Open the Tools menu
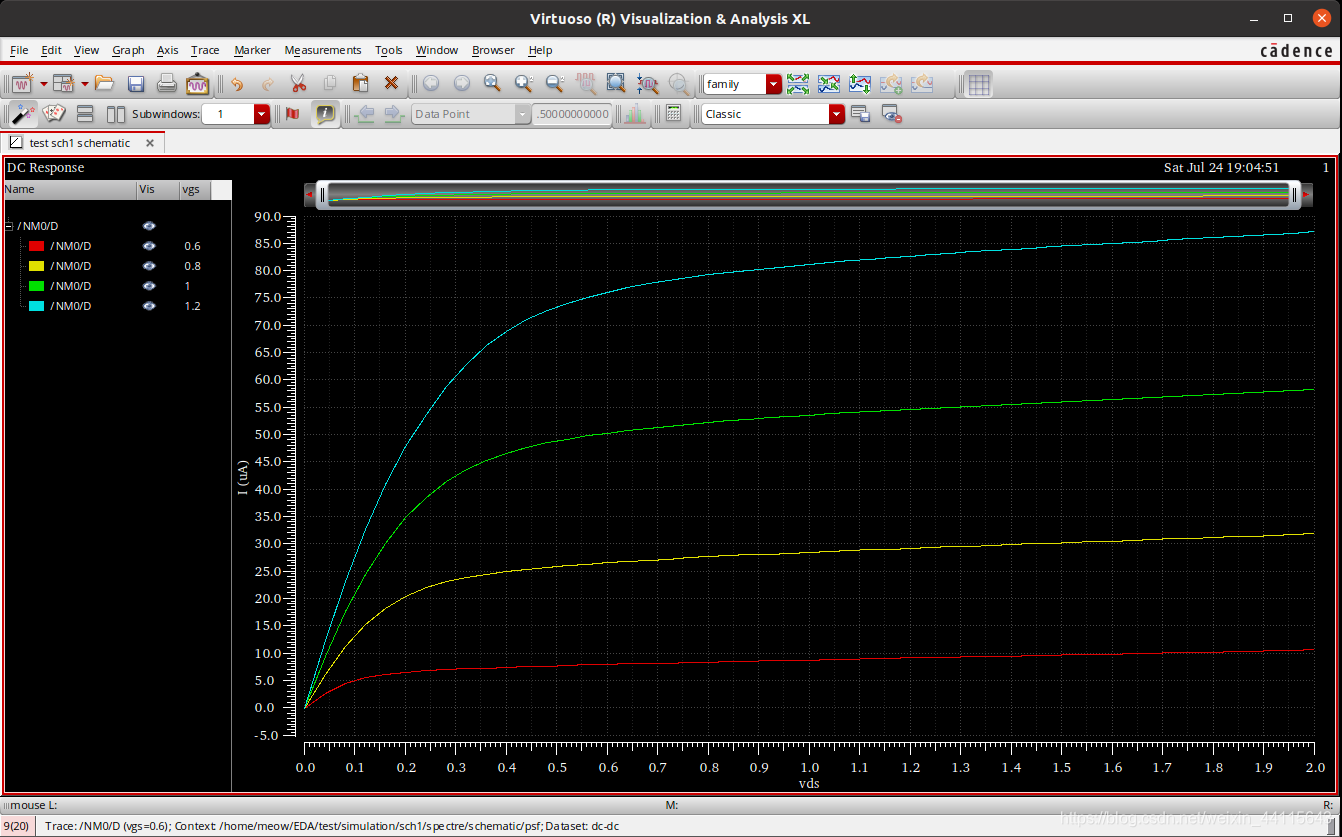This screenshot has width=1342, height=837. (389, 50)
